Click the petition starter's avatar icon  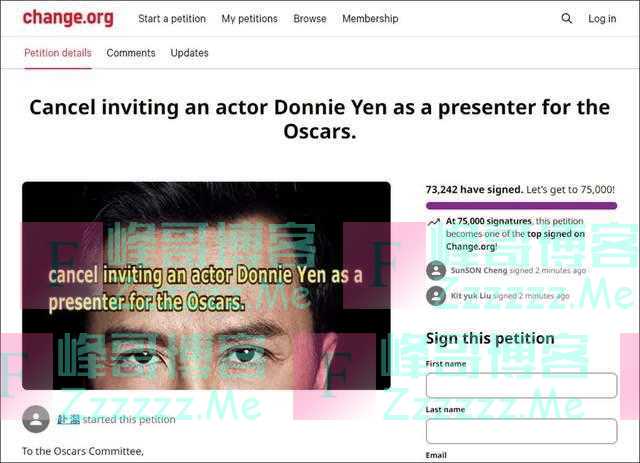pyautogui.click(x=36, y=419)
